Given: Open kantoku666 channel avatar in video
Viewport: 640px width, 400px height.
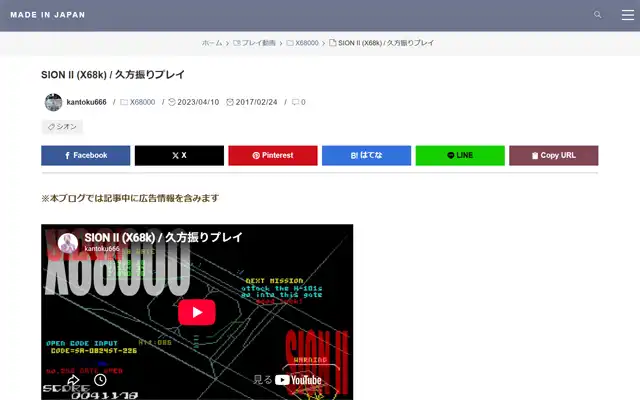Looking at the screenshot, I should click(68, 243).
